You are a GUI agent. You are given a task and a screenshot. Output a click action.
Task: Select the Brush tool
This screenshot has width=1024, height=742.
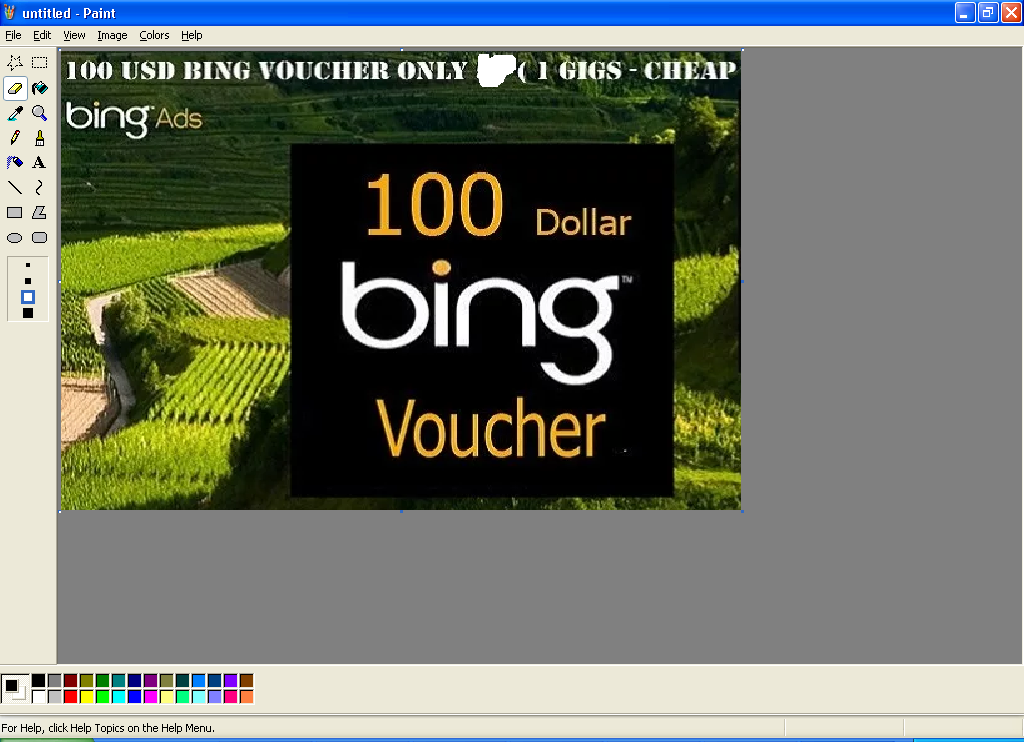pyautogui.click(x=40, y=138)
